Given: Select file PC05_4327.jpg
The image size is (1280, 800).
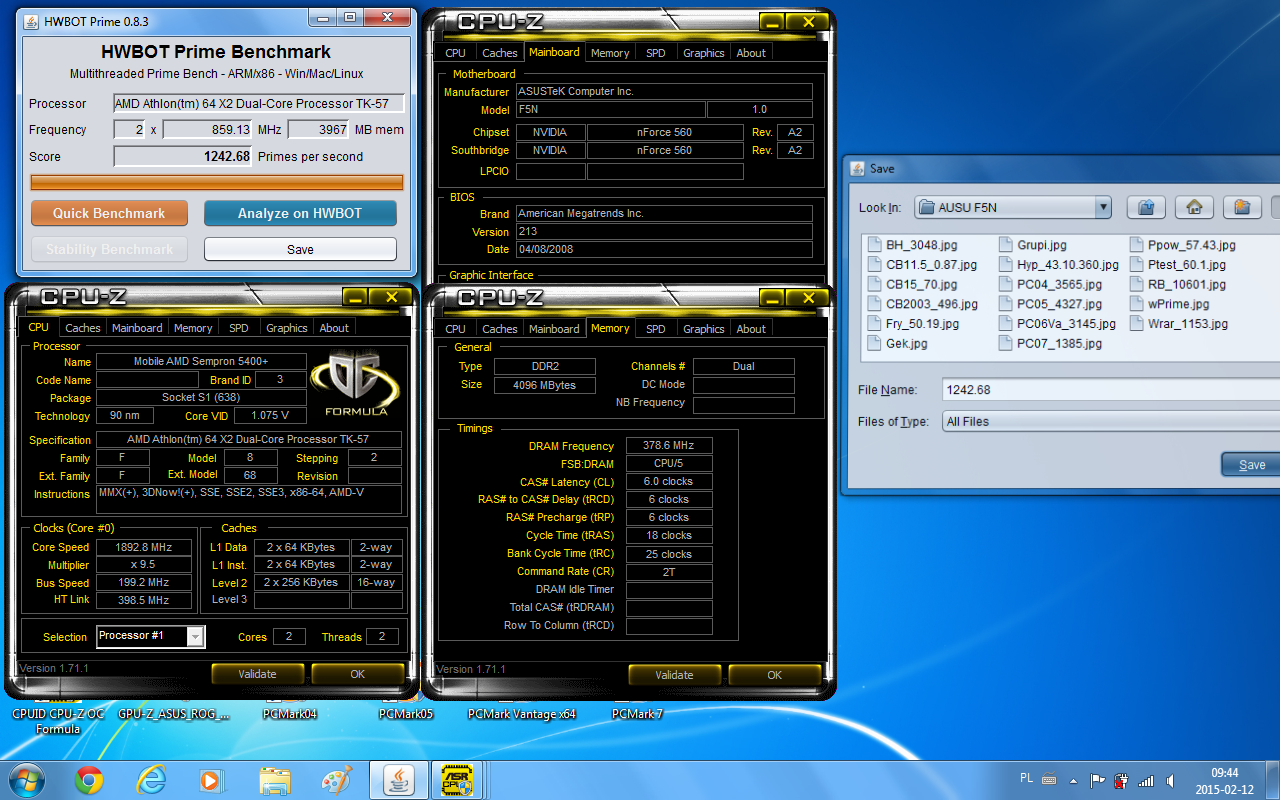Looking at the screenshot, I should (x=1050, y=304).
